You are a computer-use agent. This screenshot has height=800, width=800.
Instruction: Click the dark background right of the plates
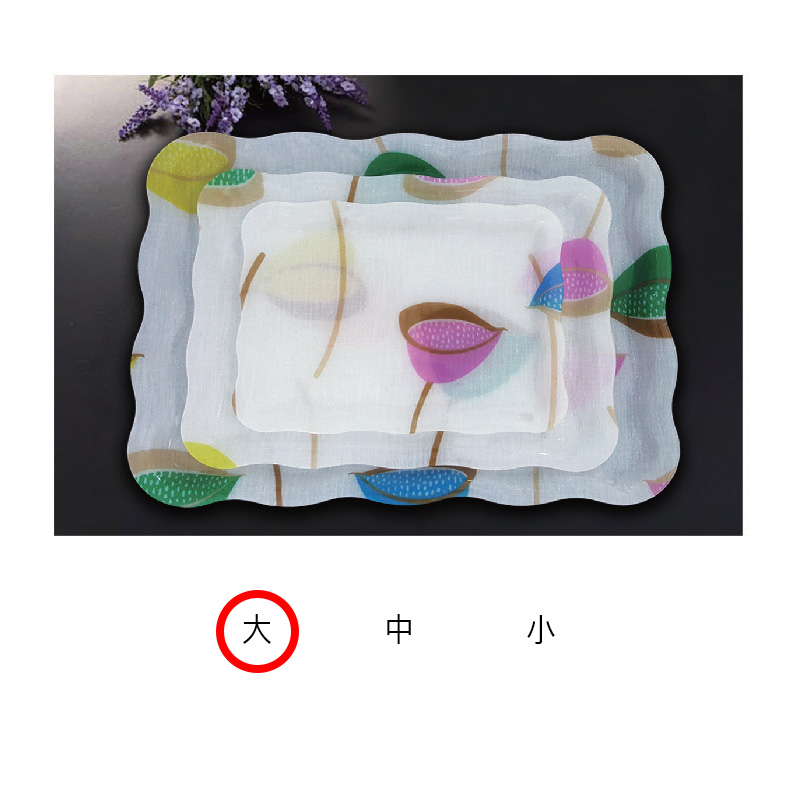click(x=710, y=305)
